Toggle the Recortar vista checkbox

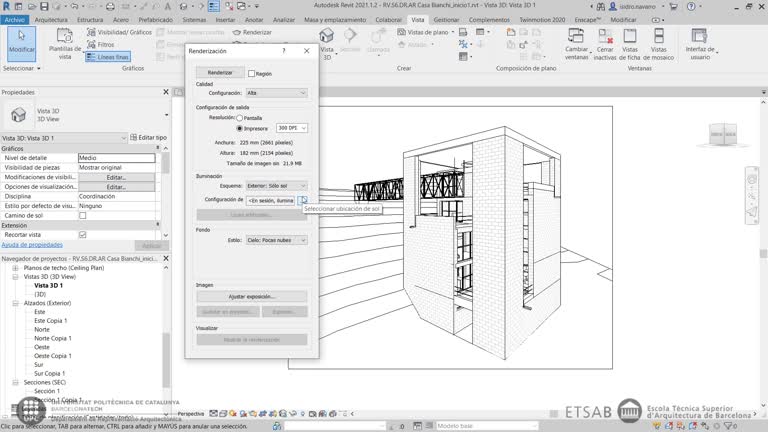coord(83,235)
